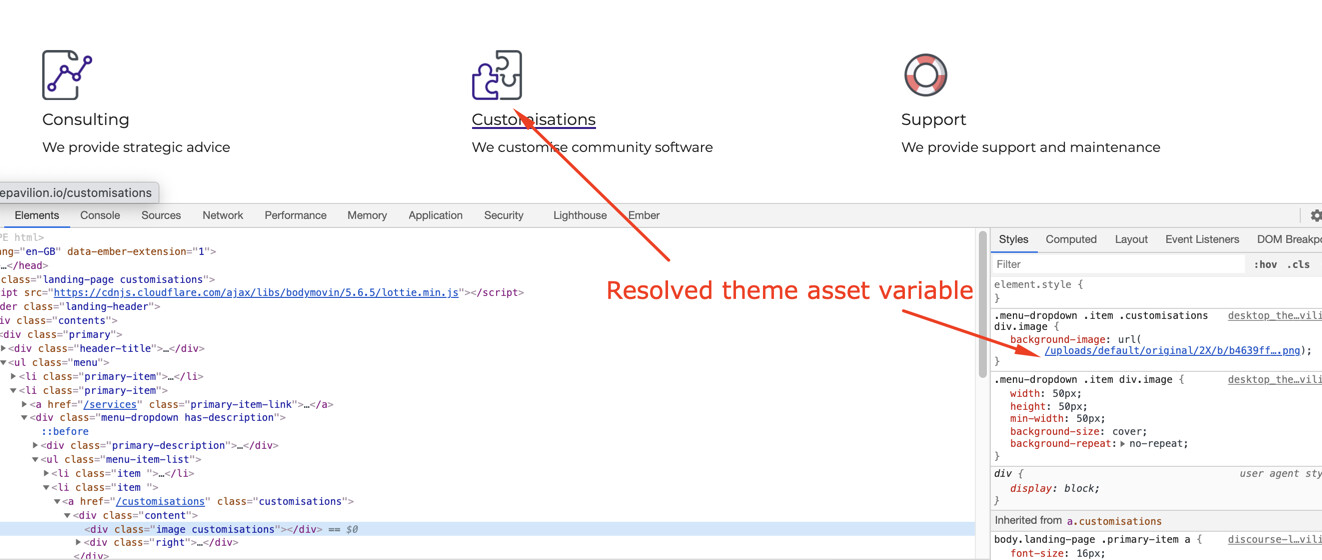Viewport: 1322px width, 560px height.
Task: Click 'We customise community software' text
Action: coord(592,147)
